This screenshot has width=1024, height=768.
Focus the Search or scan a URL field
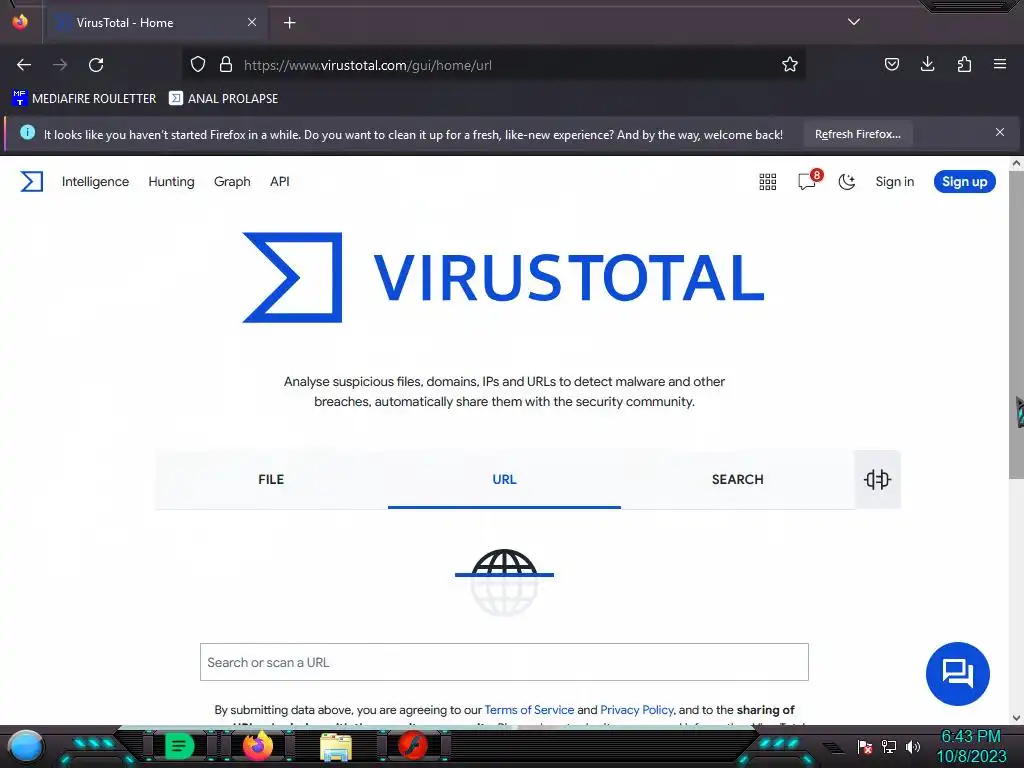504,662
